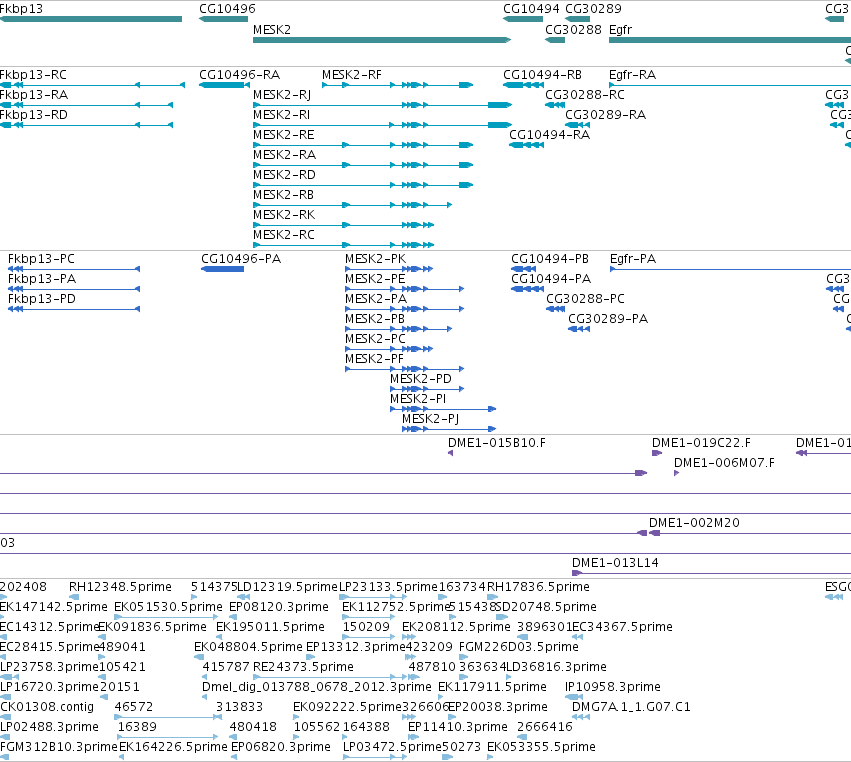The height and width of the screenshot is (762, 851).
Task: Select BAC clone DME1-002M20
Action: (x=694, y=523)
